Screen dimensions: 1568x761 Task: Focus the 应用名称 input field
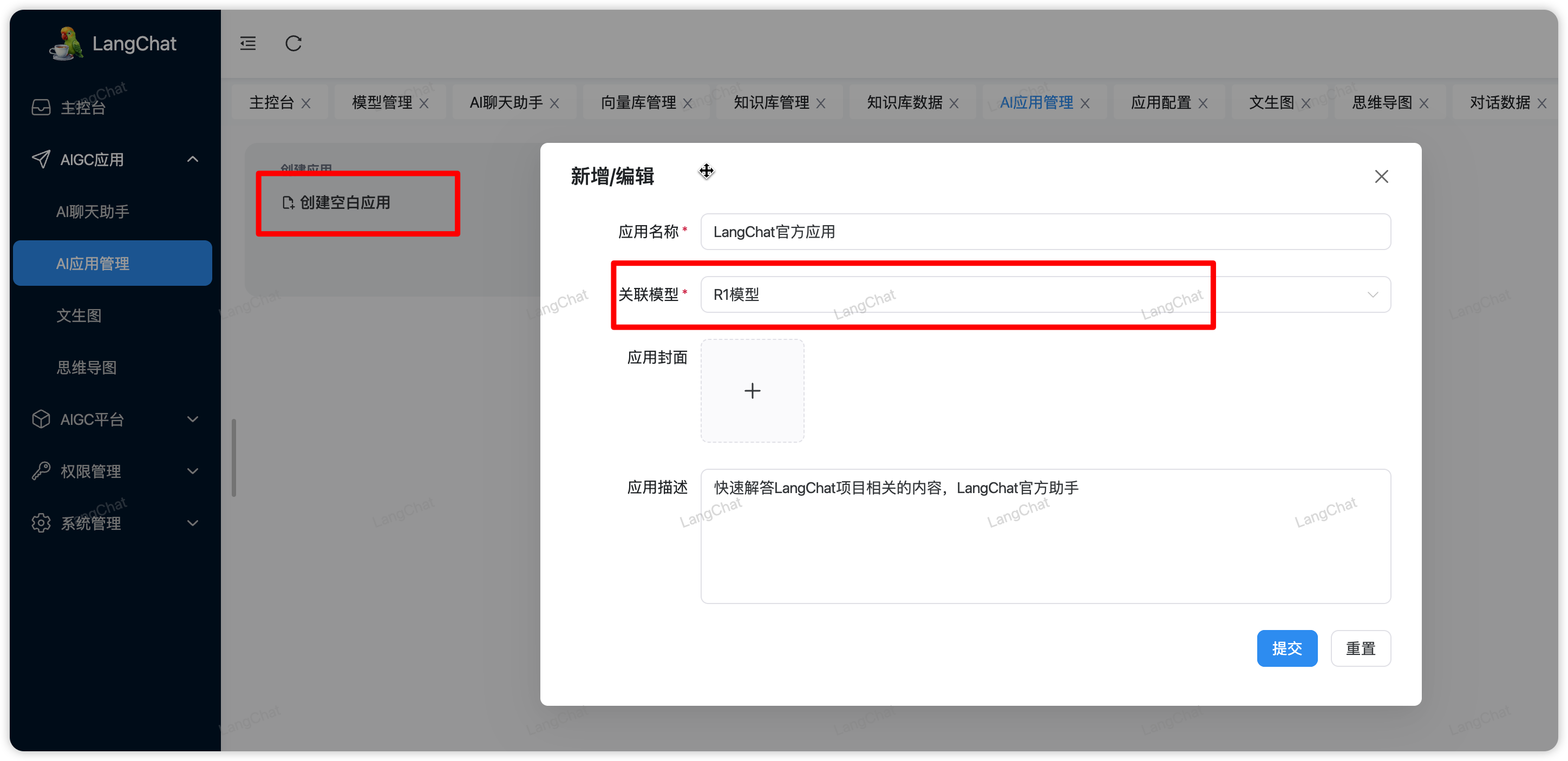tap(1046, 232)
